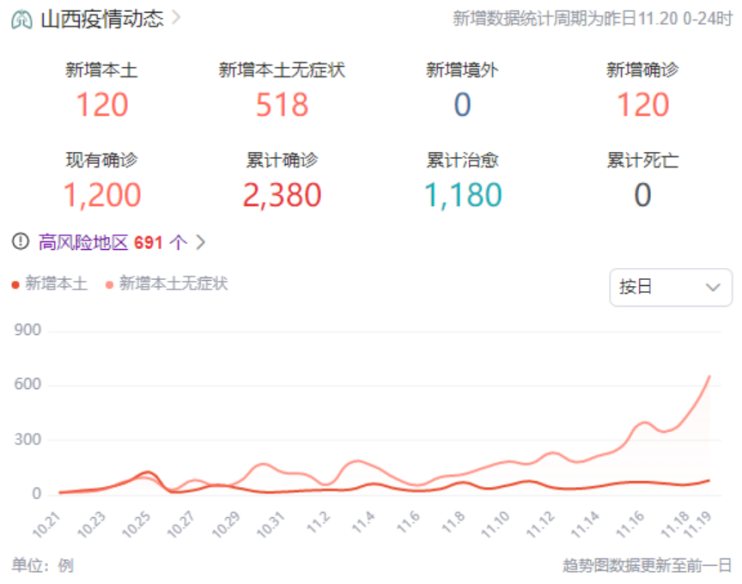Screen dimensions: 742x584
Task: Click the 11.16 date on chart axis
Action: coord(630,524)
